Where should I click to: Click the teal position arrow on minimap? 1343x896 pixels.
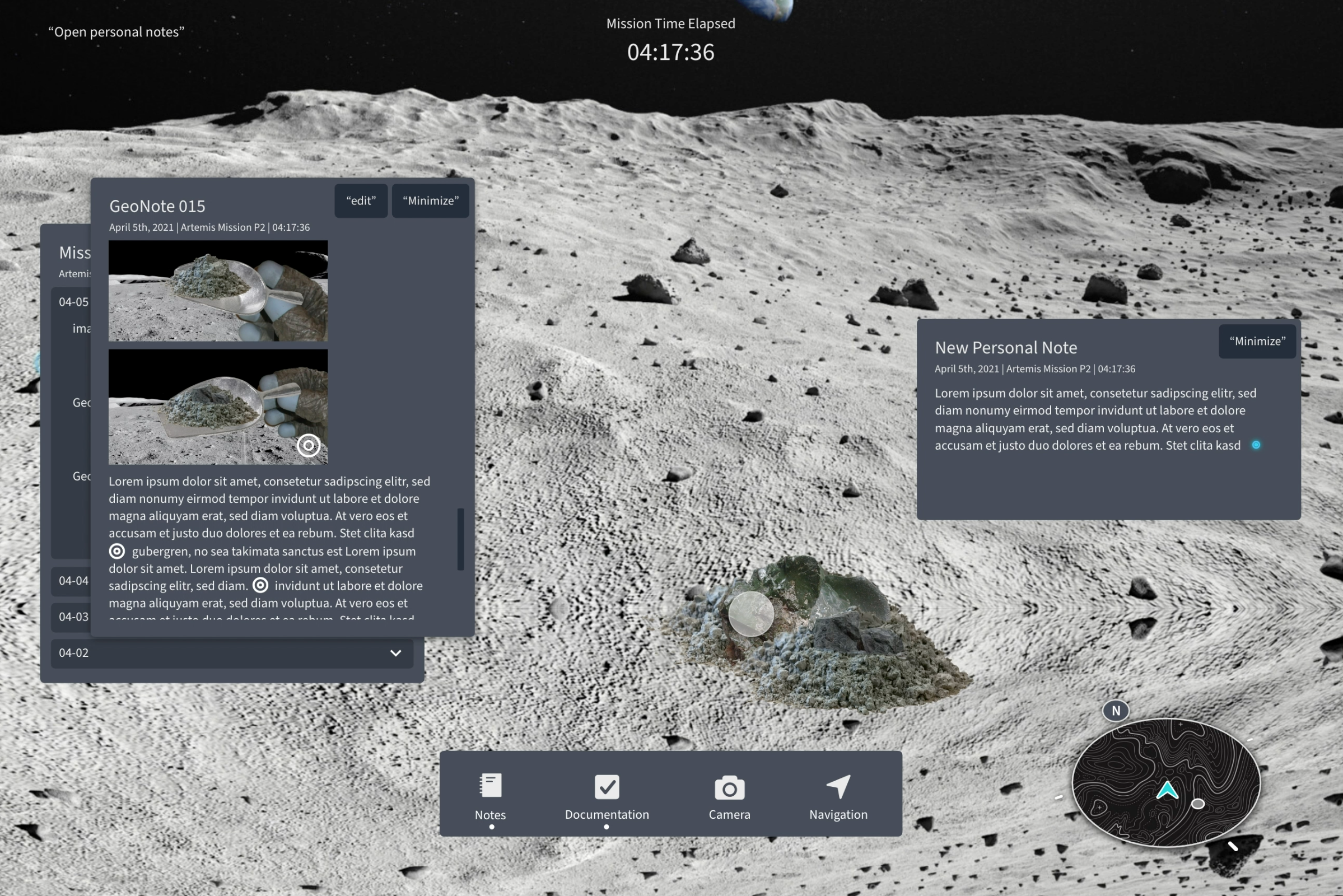coord(1167,790)
